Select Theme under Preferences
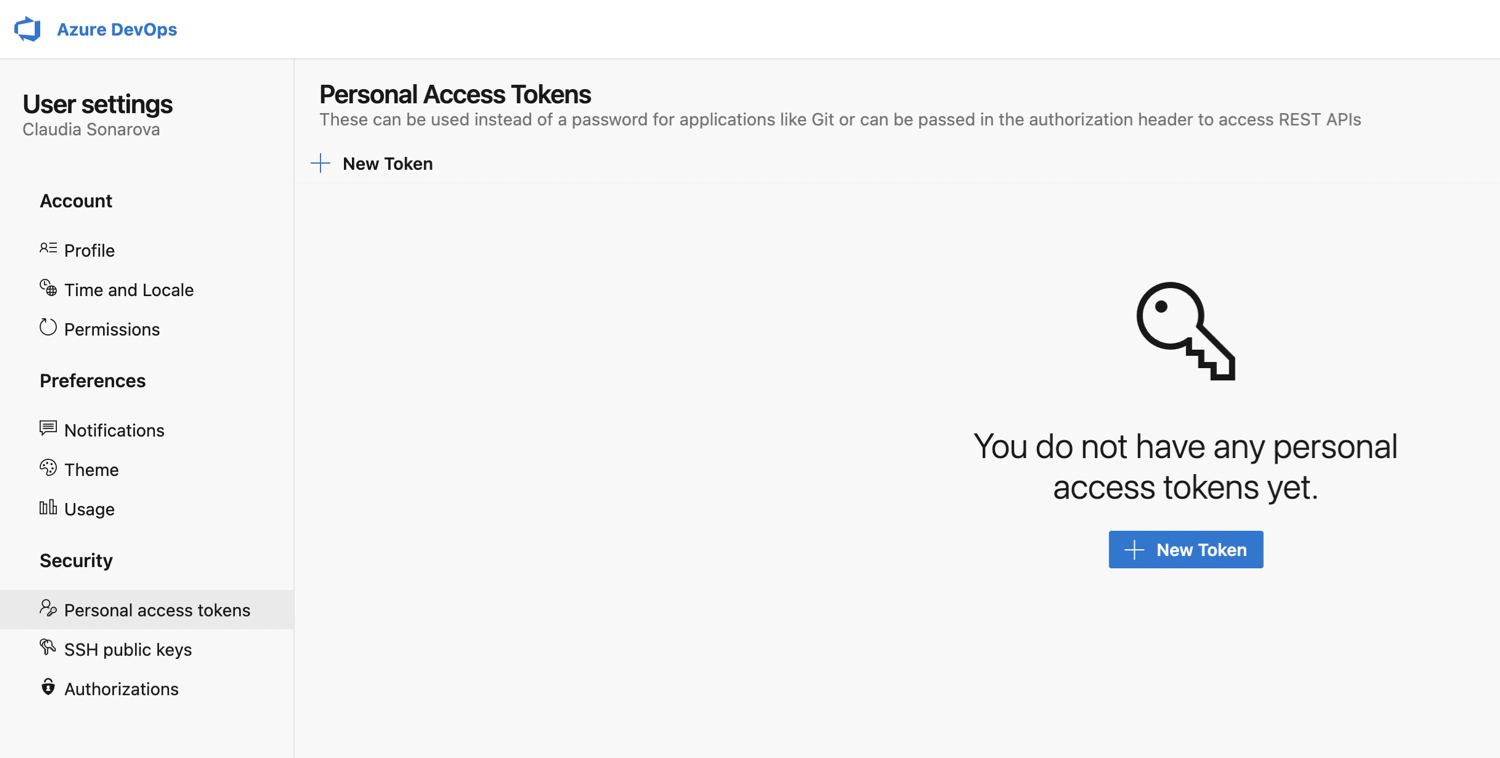 pyautogui.click(x=88, y=468)
